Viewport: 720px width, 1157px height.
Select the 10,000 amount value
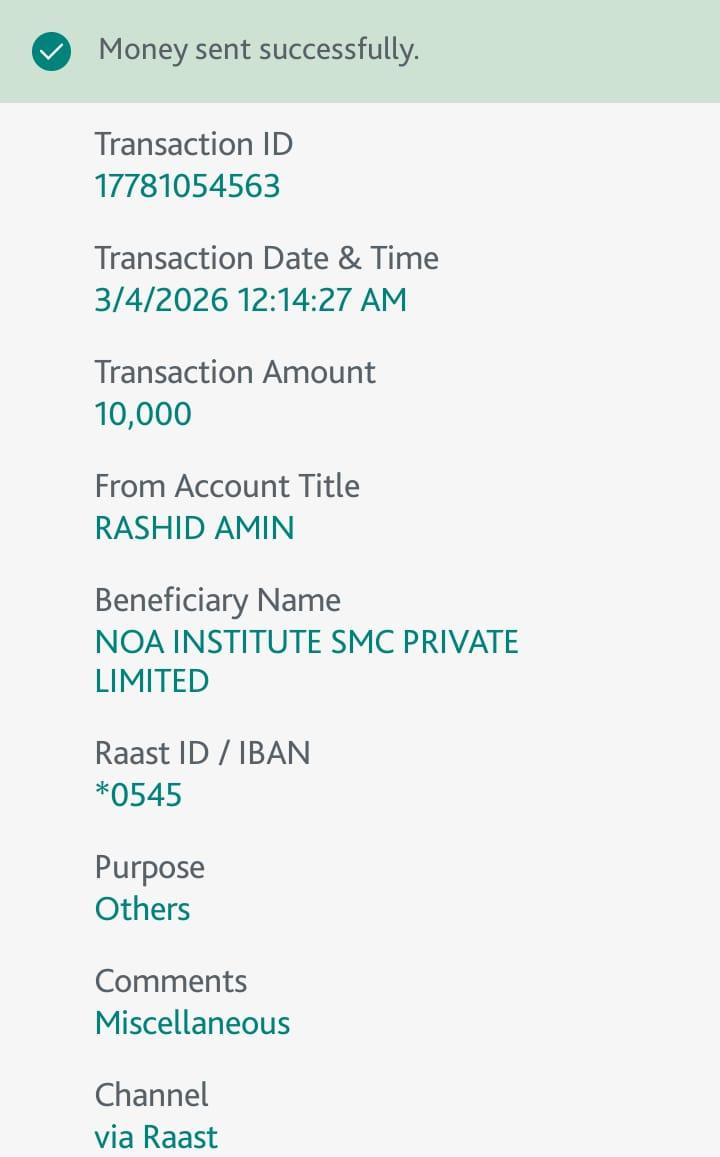point(143,414)
